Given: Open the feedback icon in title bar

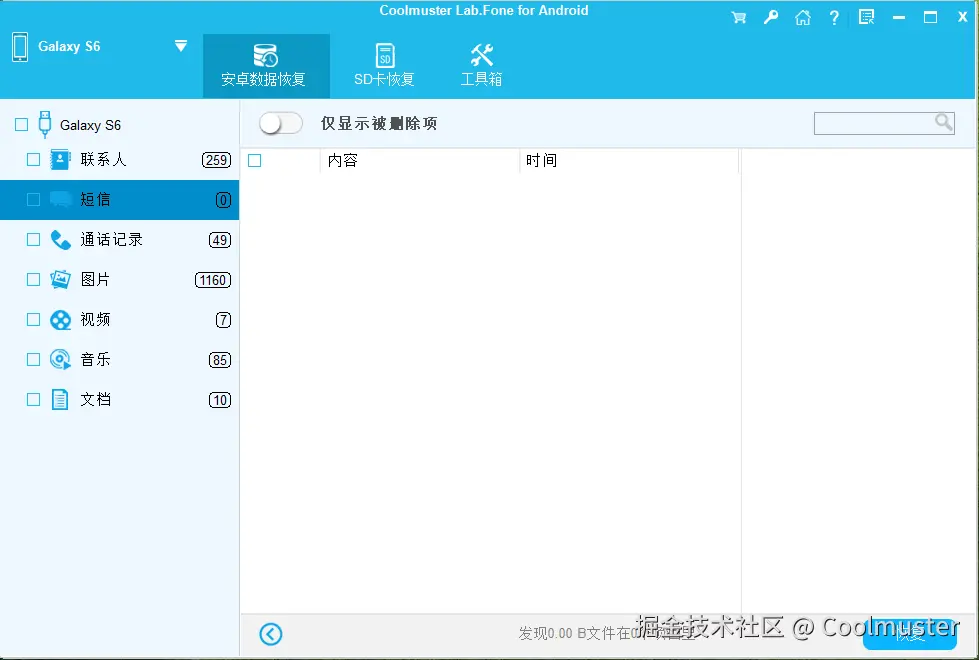Looking at the screenshot, I should pos(866,16).
